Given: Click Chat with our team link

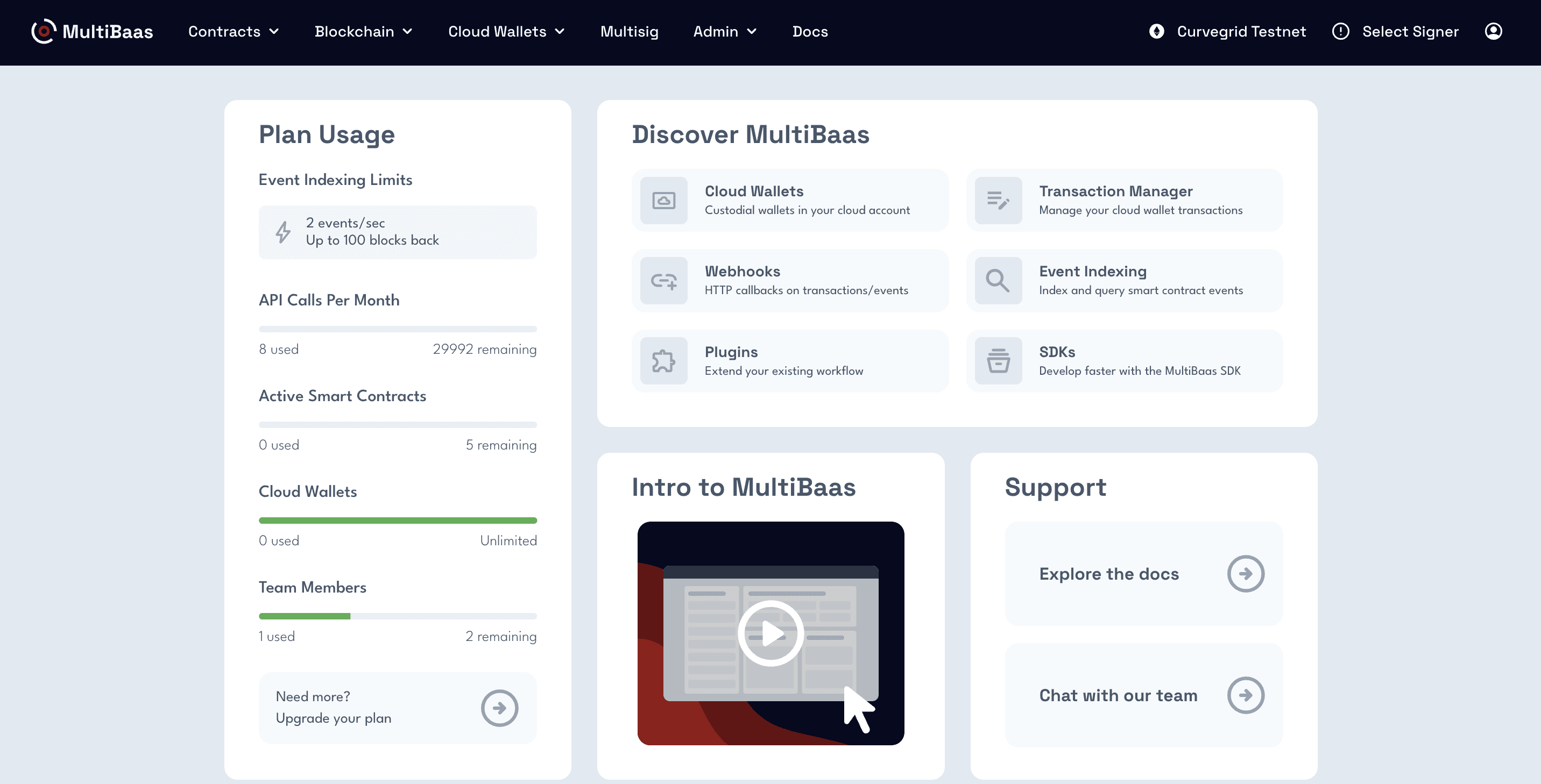Looking at the screenshot, I should (x=1118, y=695).
